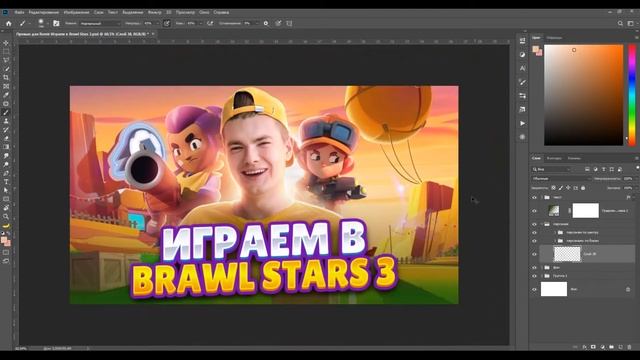Collapse the персонажи layer group

pyautogui.click(x=542, y=224)
